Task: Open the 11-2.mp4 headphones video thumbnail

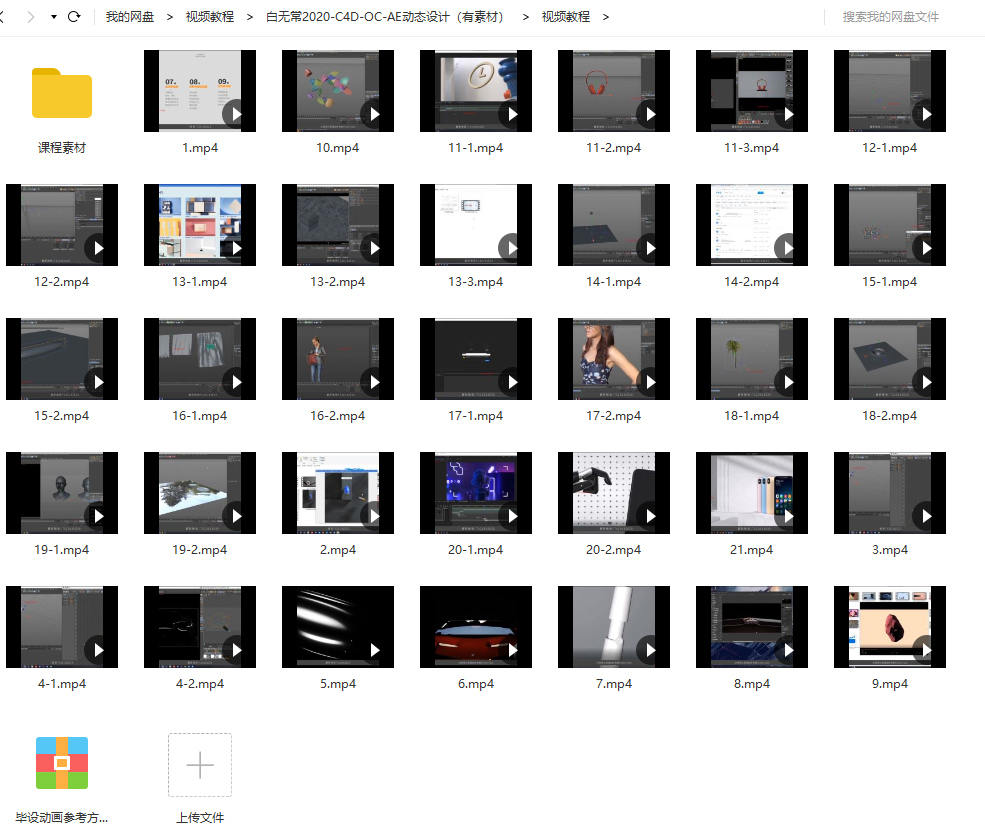Action: [613, 91]
